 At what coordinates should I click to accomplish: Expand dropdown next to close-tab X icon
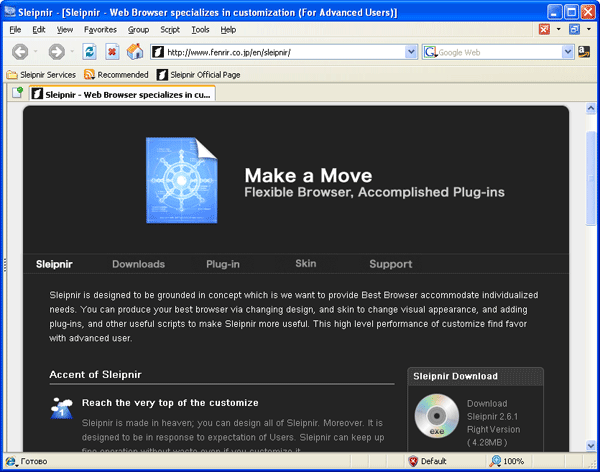coord(558,29)
